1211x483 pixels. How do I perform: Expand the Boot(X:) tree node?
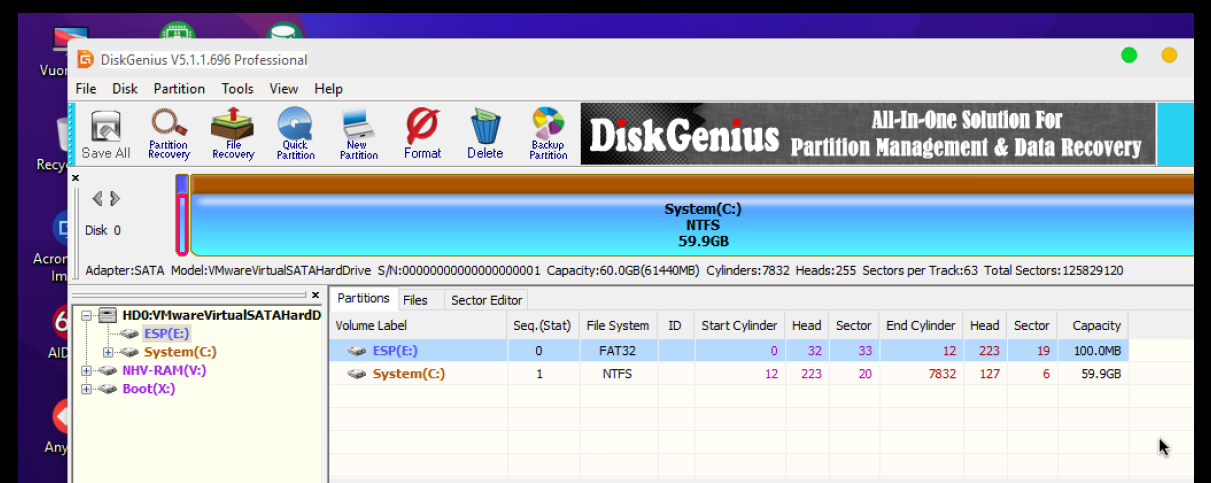(87, 388)
